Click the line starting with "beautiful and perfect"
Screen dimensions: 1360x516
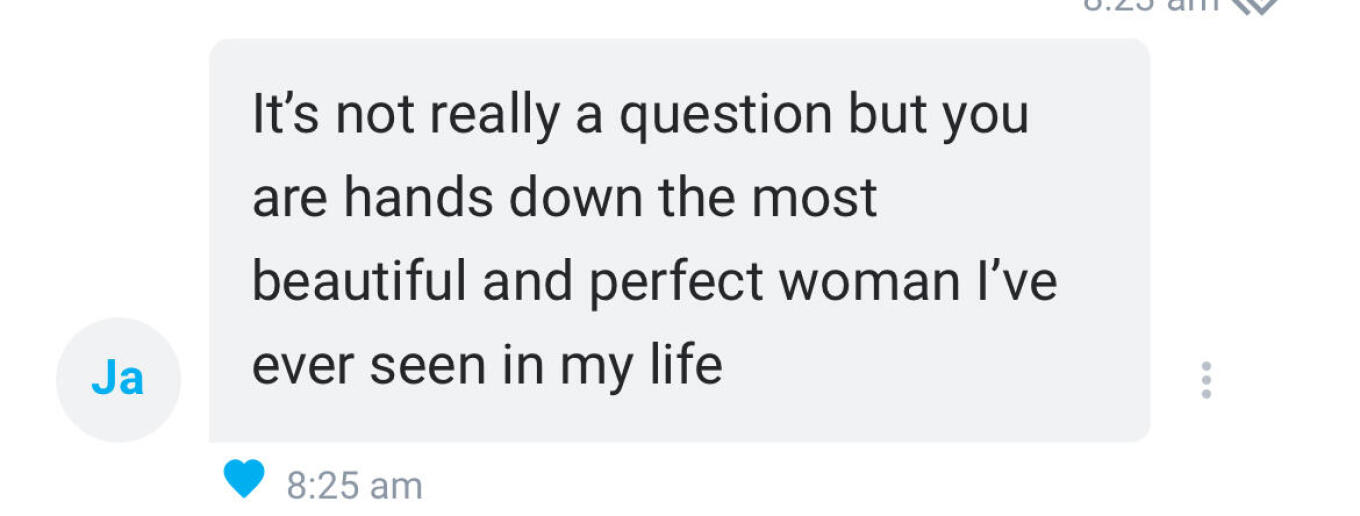(x=654, y=281)
